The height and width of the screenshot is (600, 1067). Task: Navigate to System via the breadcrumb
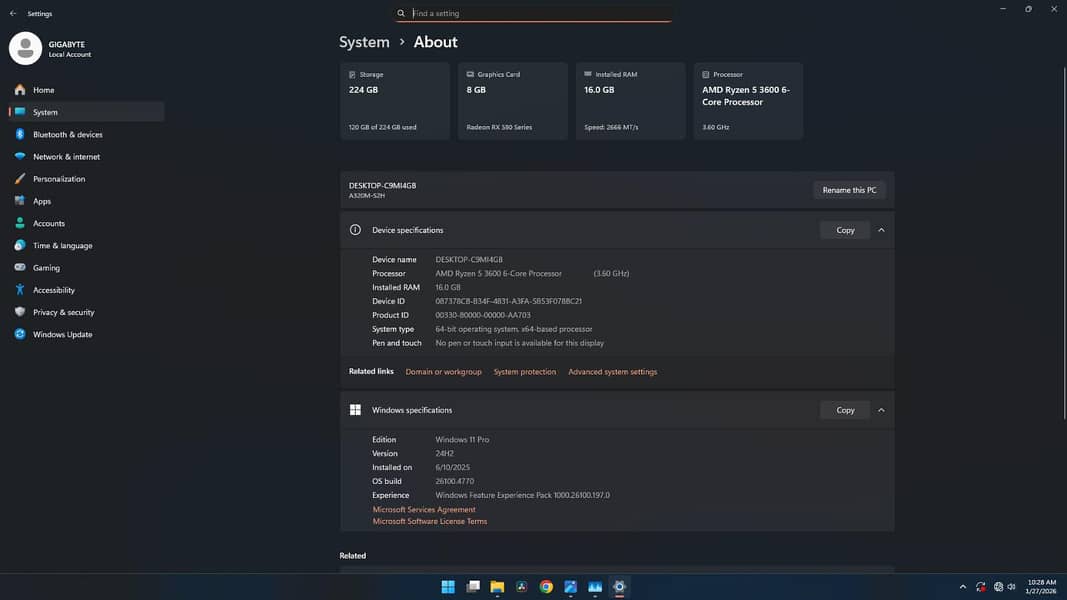click(x=364, y=42)
